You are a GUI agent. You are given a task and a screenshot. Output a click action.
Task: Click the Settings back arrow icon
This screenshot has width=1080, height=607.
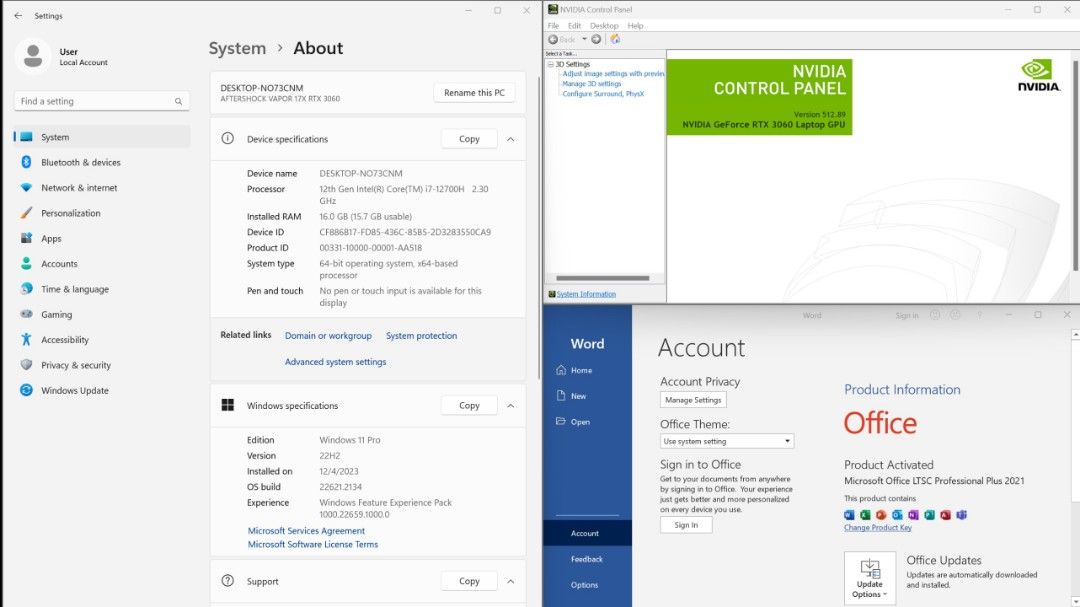tap(18, 16)
